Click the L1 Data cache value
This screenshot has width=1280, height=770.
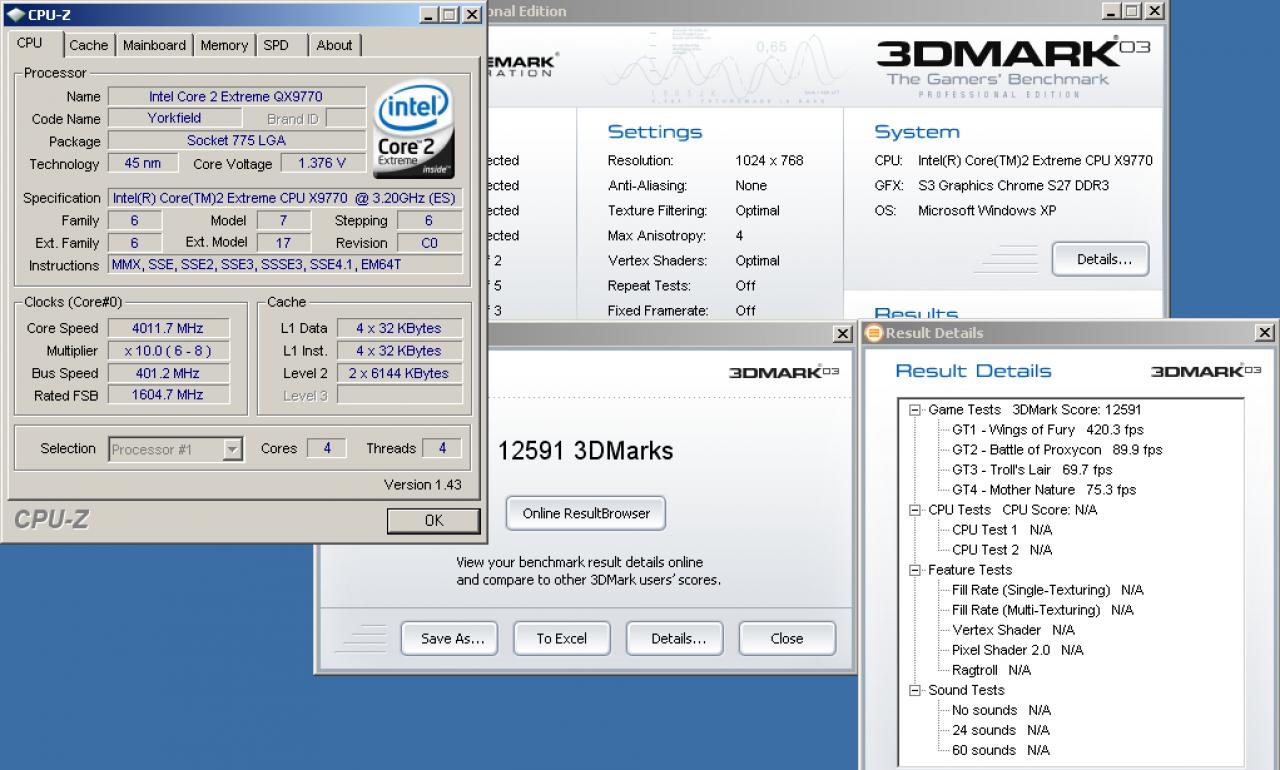(x=399, y=328)
